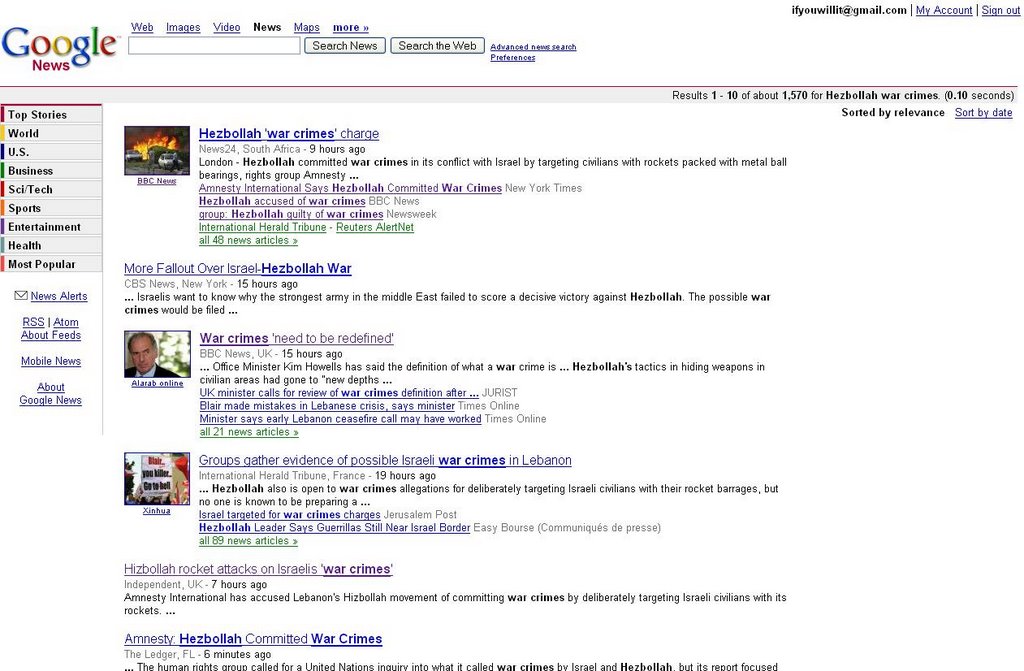
Task: Open the more » services link
Action: pyautogui.click(x=351, y=27)
